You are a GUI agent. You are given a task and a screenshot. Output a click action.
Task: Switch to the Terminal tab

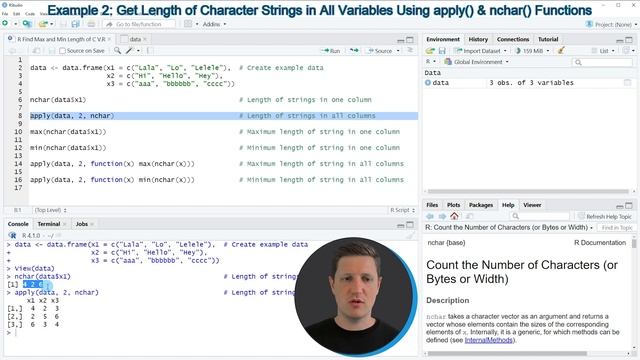[49, 224]
